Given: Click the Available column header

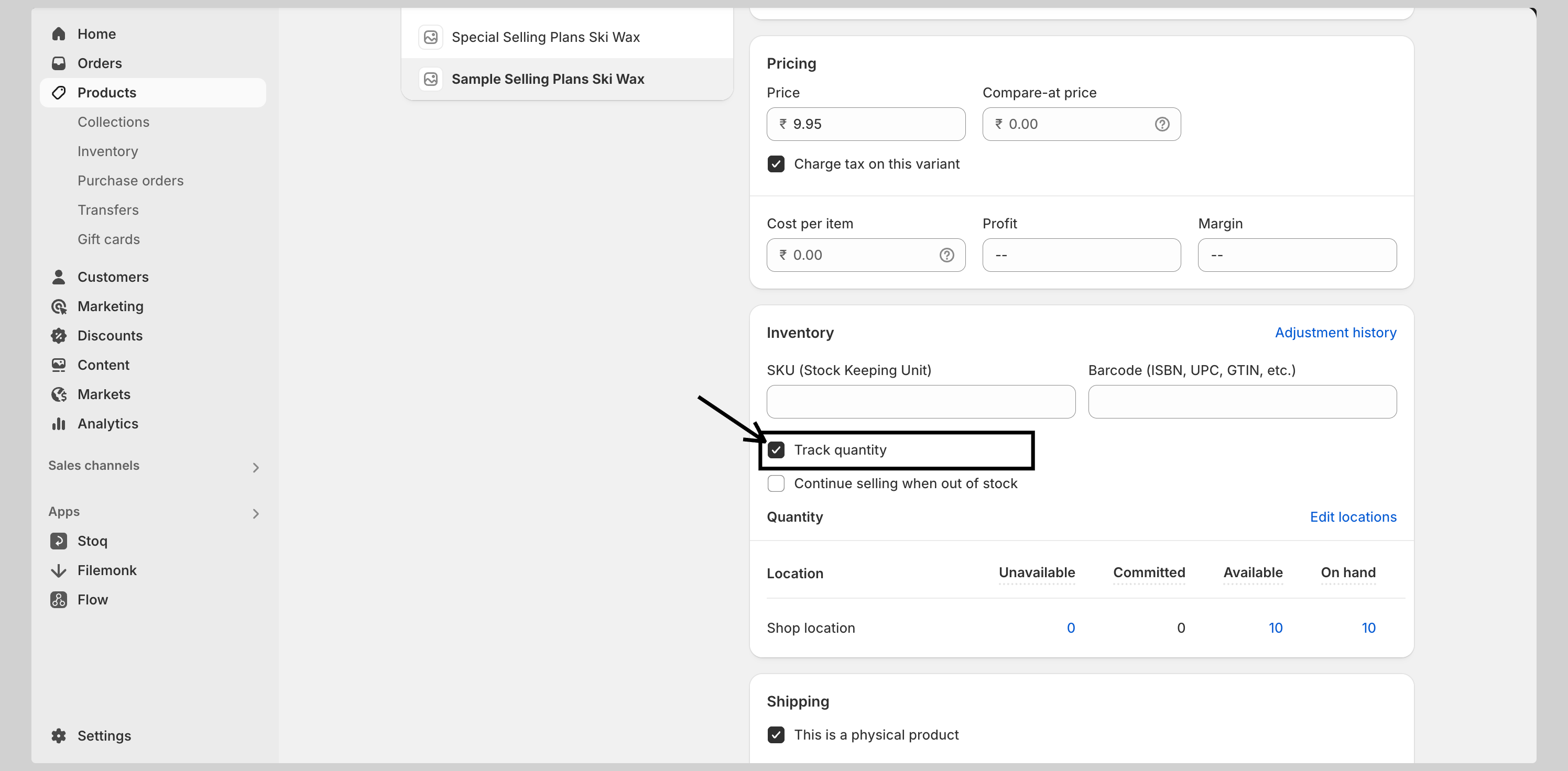Looking at the screenshot, I should pyautogui.click(x=1253, y=572).
